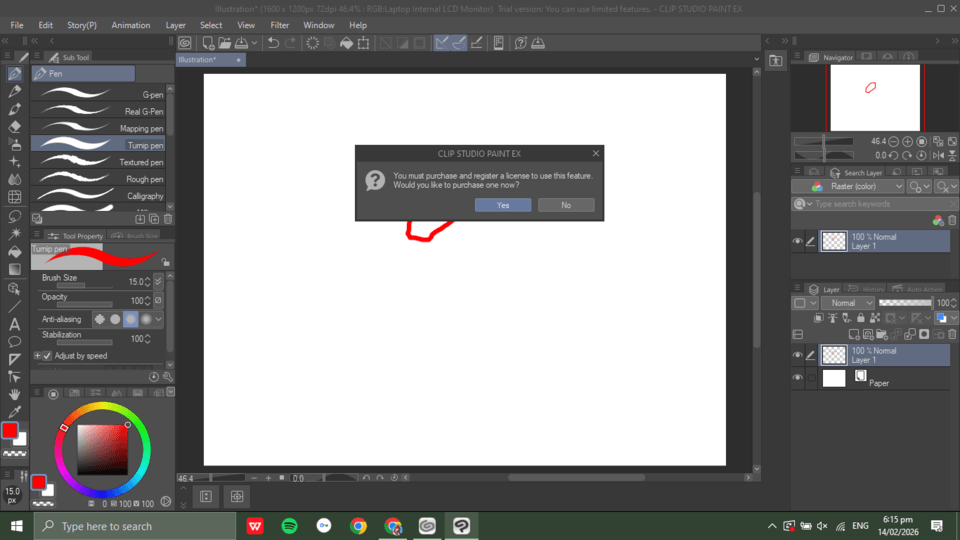
Task: Click the red main color swatch
Action: click(x=10, y=431)
